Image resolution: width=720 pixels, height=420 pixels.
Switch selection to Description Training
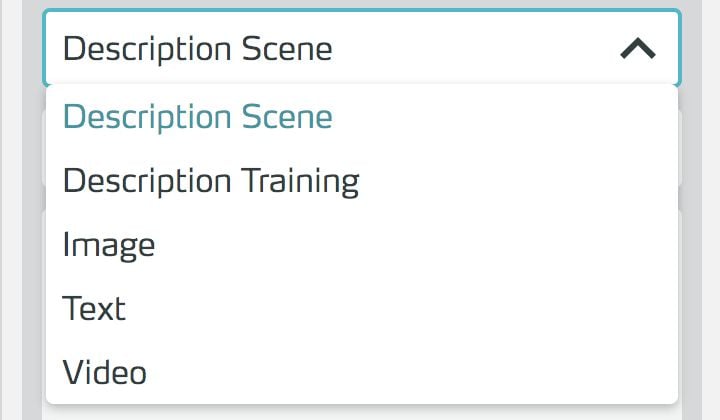[211, 181]
